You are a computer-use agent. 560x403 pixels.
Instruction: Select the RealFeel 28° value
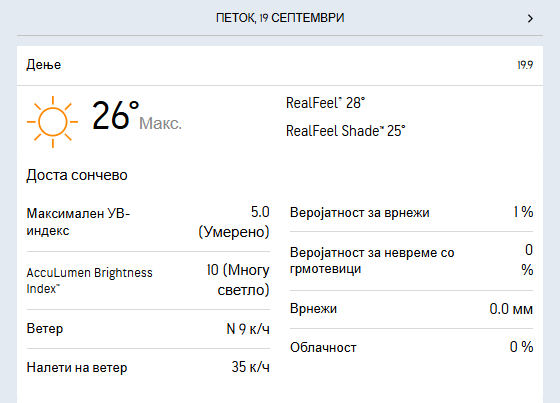pos(325,103)
